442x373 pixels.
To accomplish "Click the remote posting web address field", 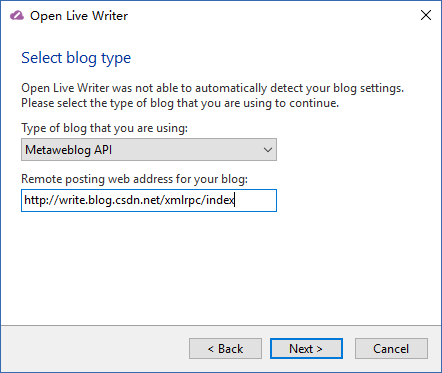I will [149, 200].
